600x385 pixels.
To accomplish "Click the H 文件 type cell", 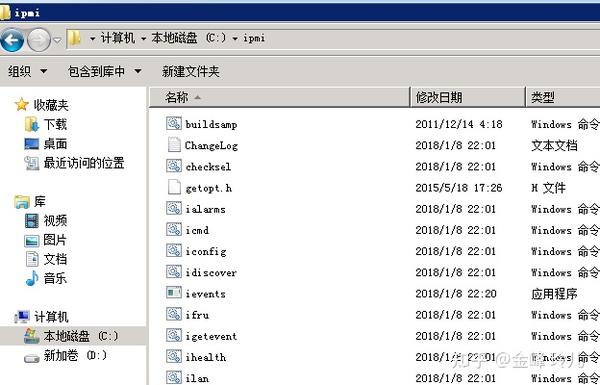I will pos(548,188).
